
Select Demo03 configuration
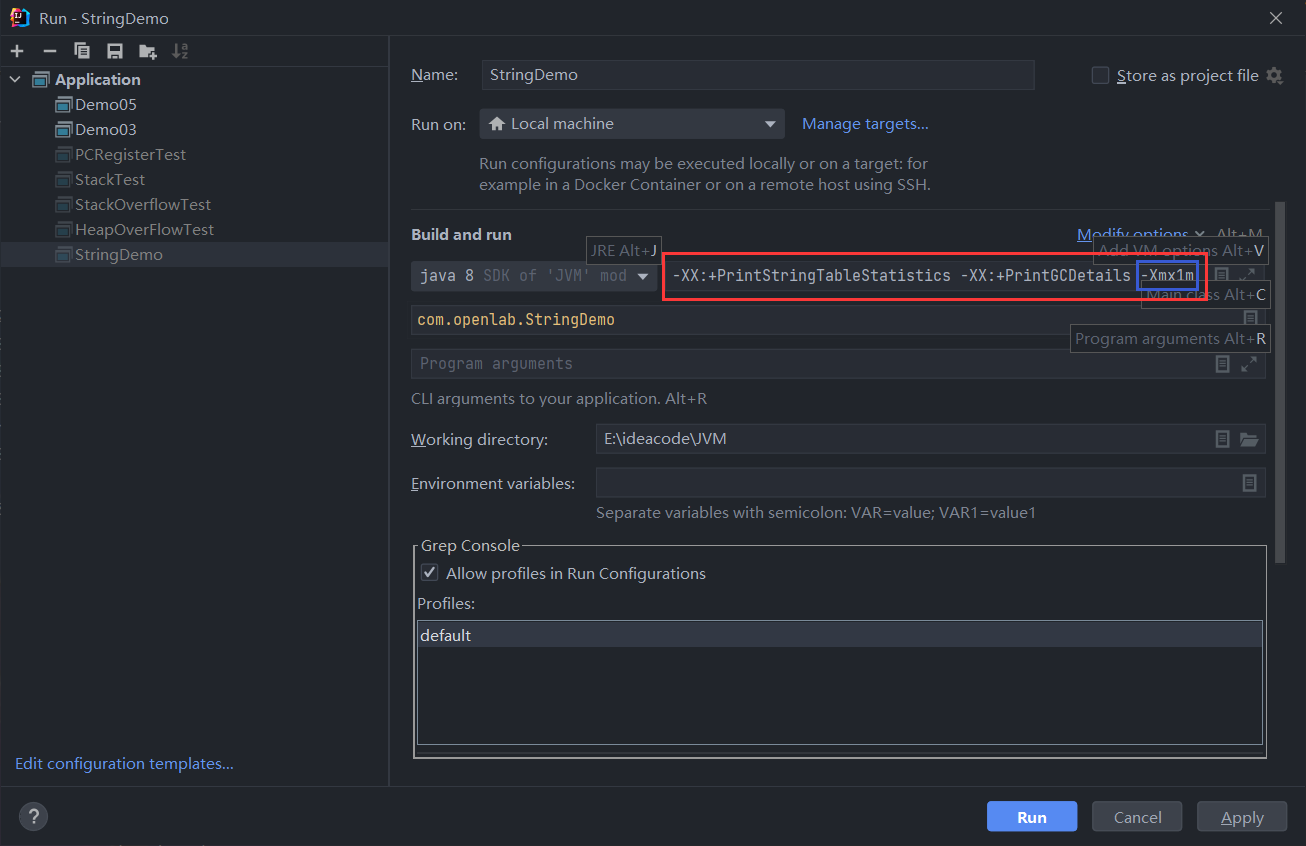point(105,129)
